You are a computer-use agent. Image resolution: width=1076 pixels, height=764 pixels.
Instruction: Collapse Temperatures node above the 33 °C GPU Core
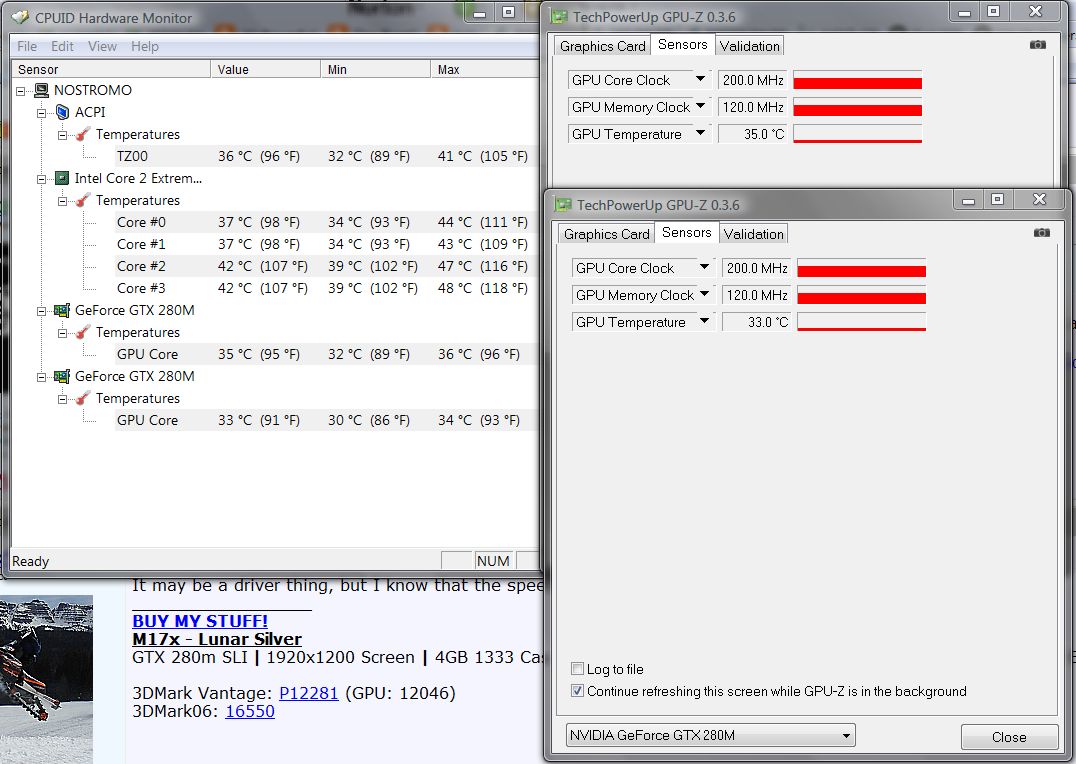[x=62, y=399]
